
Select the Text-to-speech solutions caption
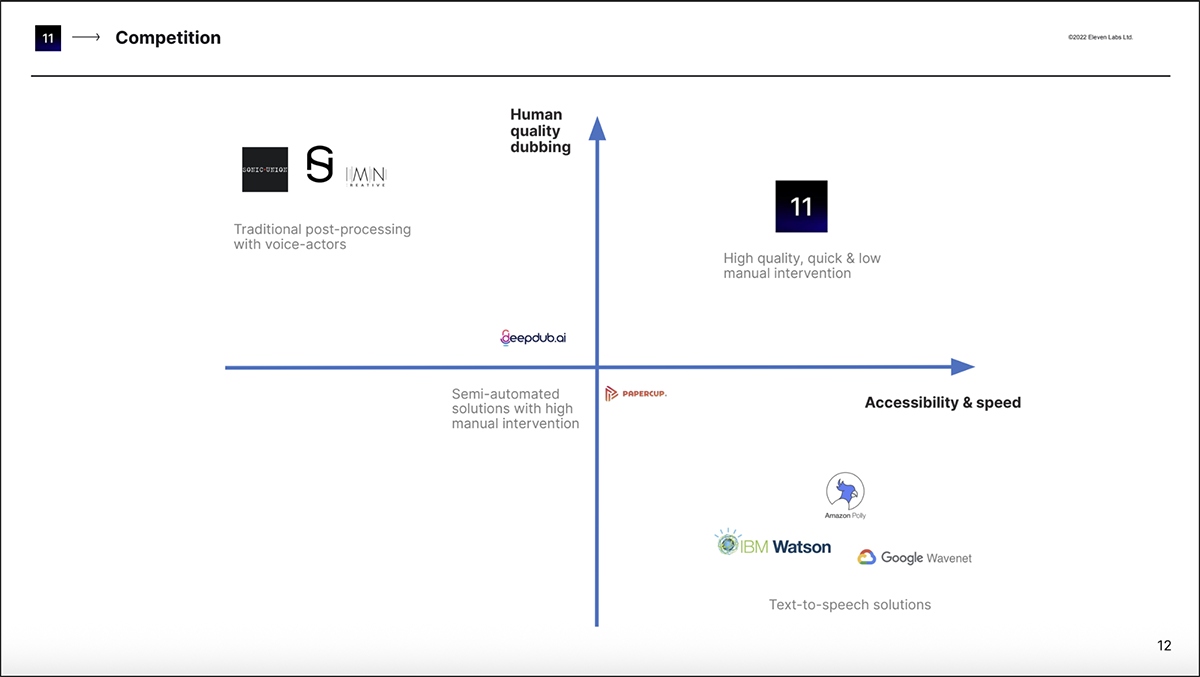850,604
